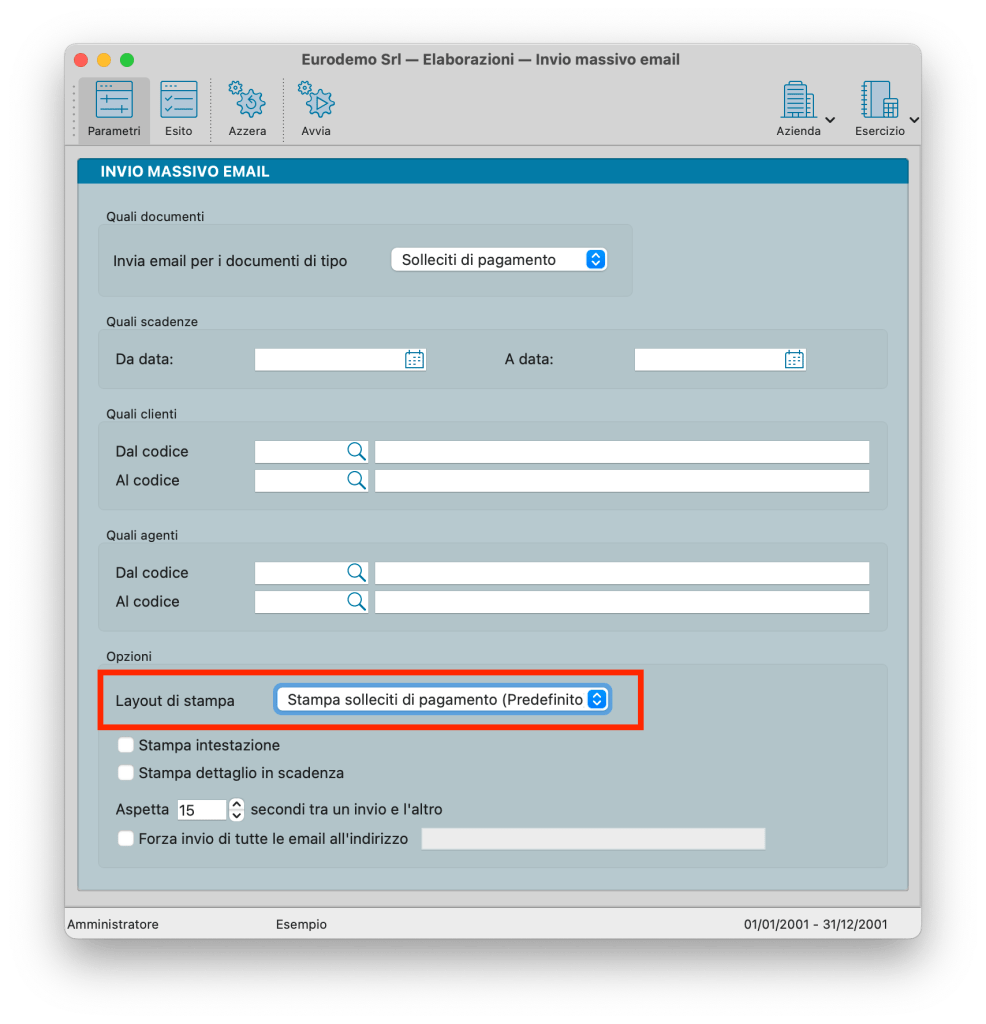Search agent Al codice with magnifier
This screenshot has width=986, height=1024.
[x=356, y=602]
